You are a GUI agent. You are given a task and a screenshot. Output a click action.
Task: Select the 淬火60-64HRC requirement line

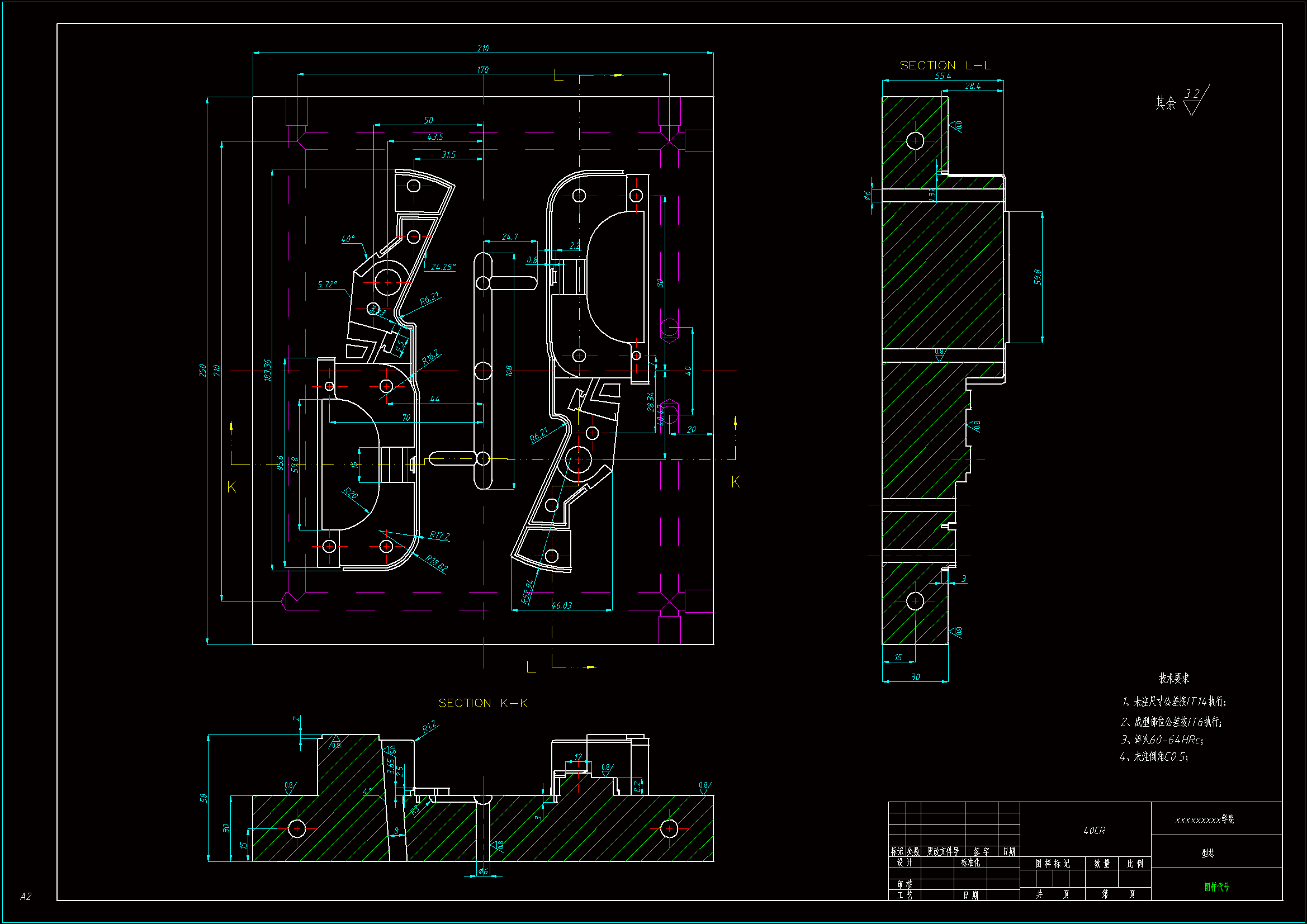pos(1161,740)
